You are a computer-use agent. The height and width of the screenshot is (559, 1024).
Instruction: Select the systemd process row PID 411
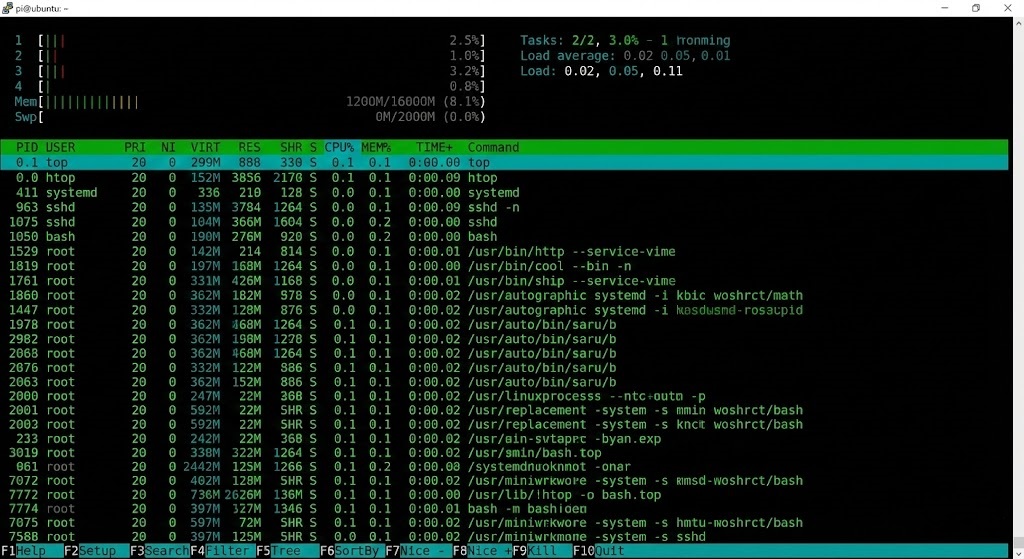(x=504, y=193)
